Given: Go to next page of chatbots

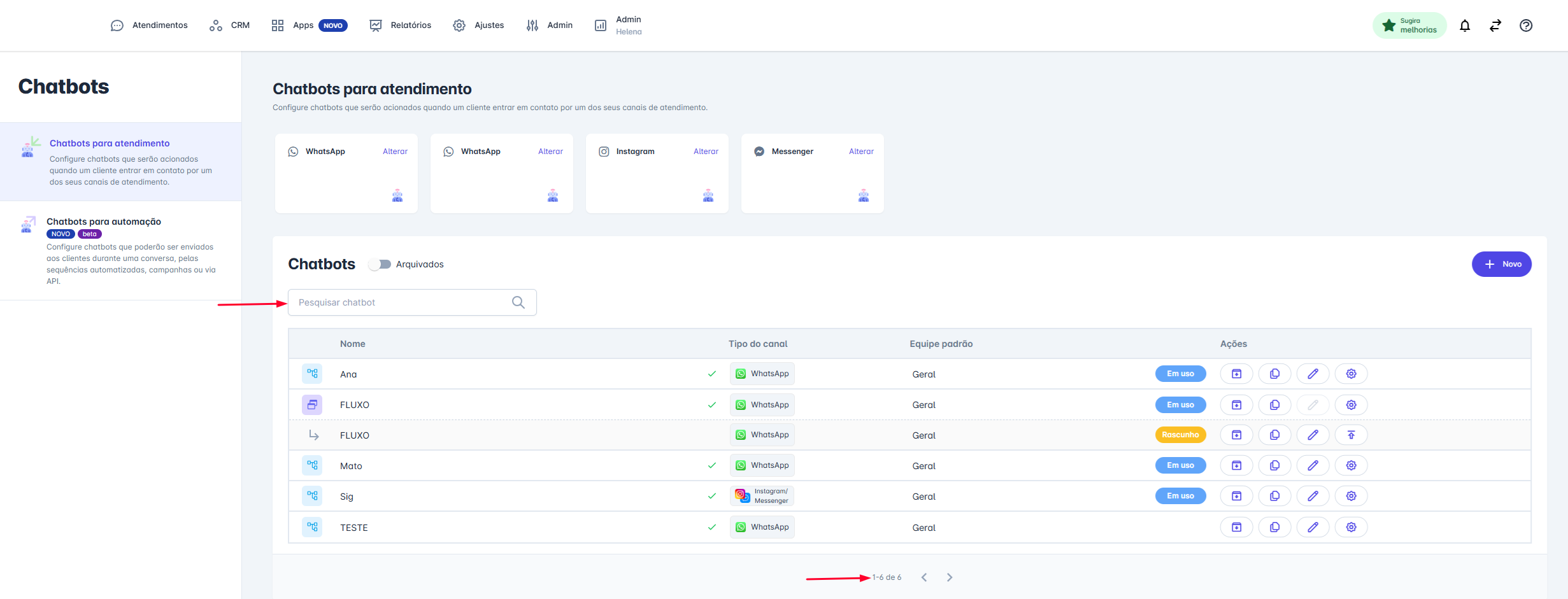Looking at the screenshot, I should pyautogui.click(x=950, y=577).
